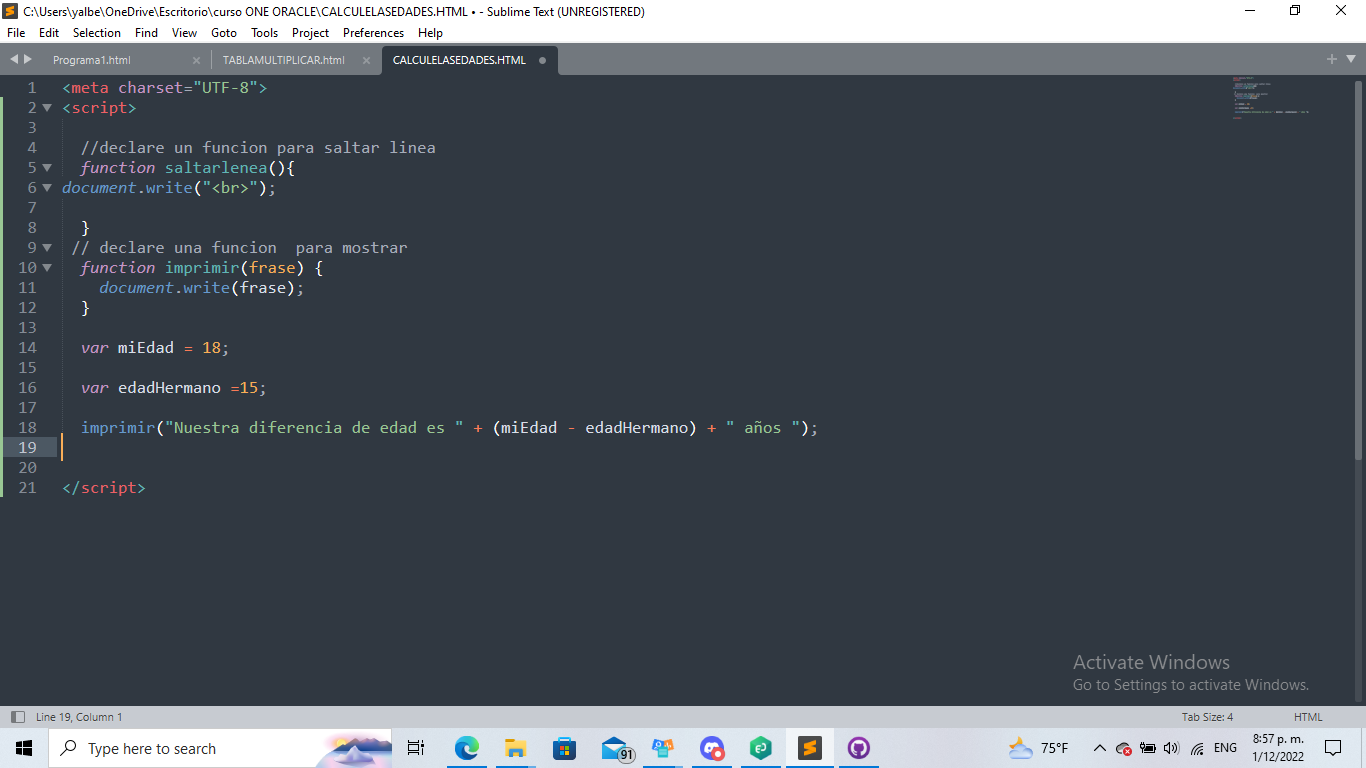The height and width of the screenshot is (768, 1366).
Task: Fold the imprimir function at line 10
Action: pos(47,268)
